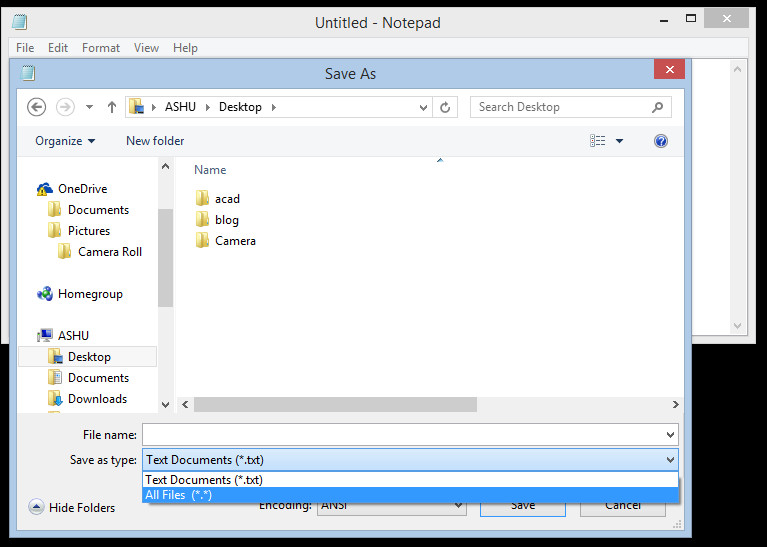This screenshot has width=767, height=547.
Task: Click the horizontal scrollbar left arrow
Action: coord(185,405)
